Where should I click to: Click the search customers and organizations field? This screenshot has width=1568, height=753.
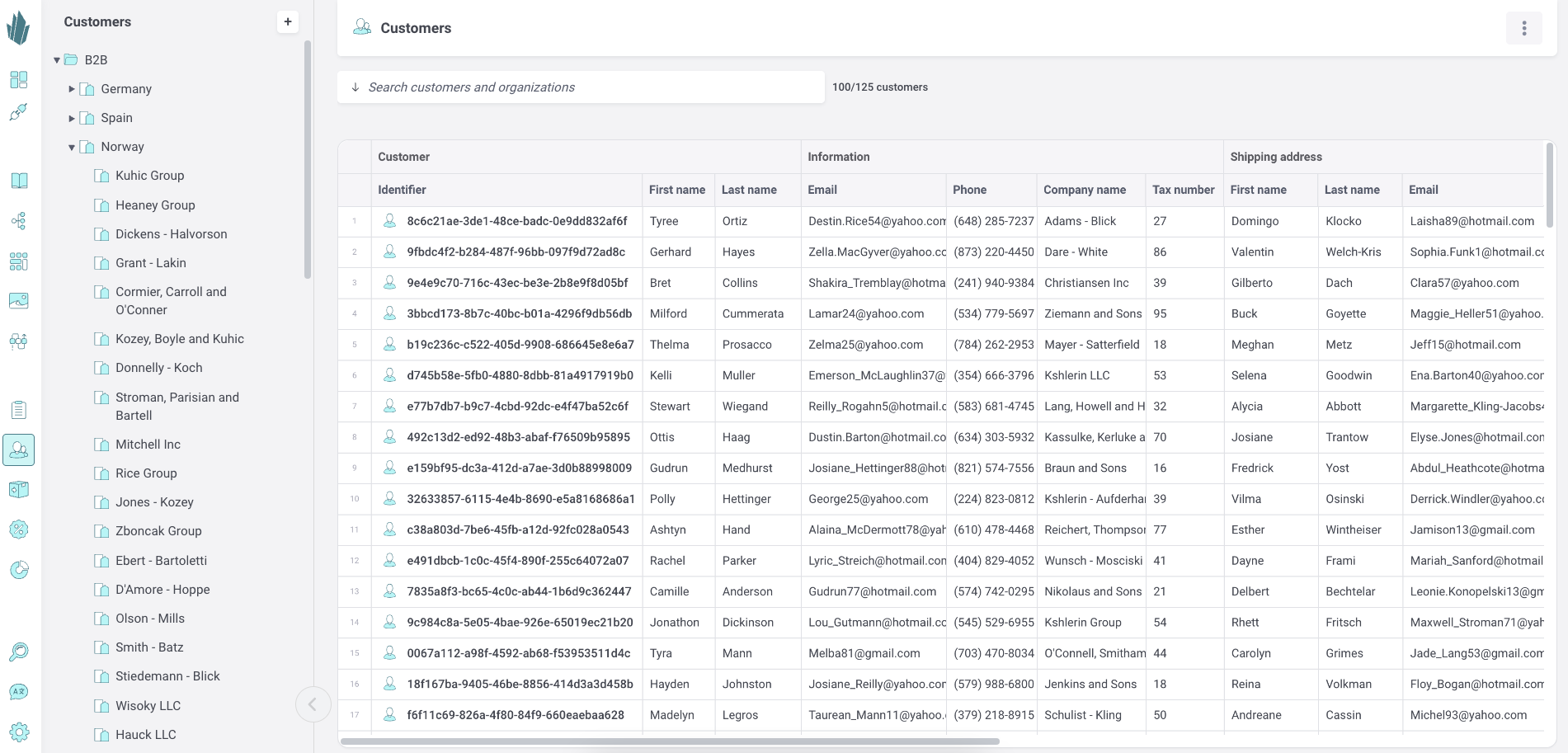[581, 87]
